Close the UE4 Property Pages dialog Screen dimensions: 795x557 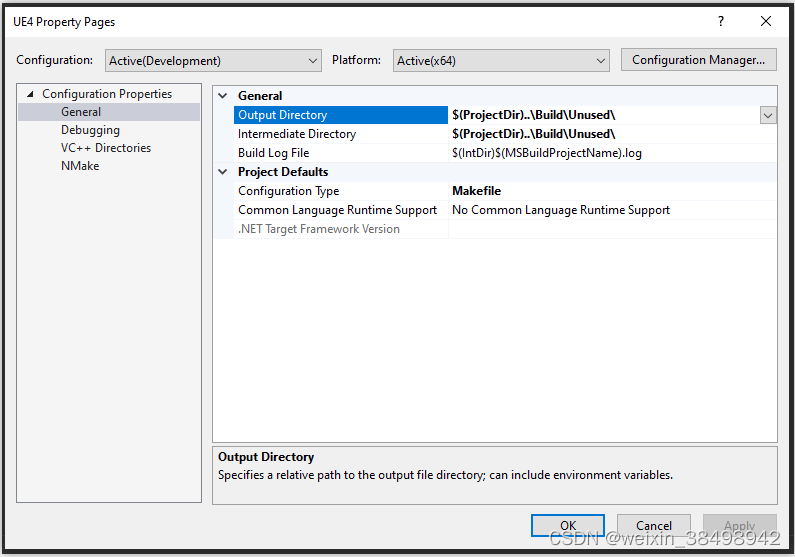point(766,21)
